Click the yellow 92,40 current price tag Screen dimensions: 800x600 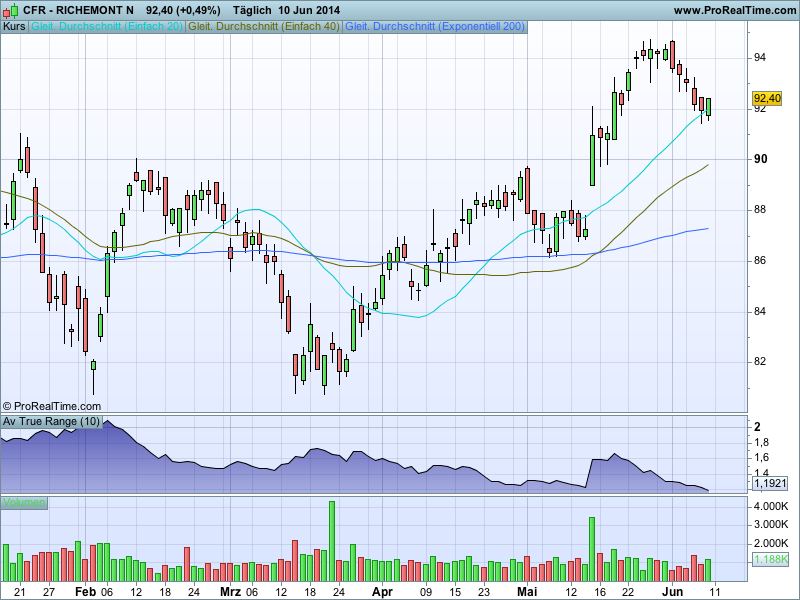pos(767,98)
